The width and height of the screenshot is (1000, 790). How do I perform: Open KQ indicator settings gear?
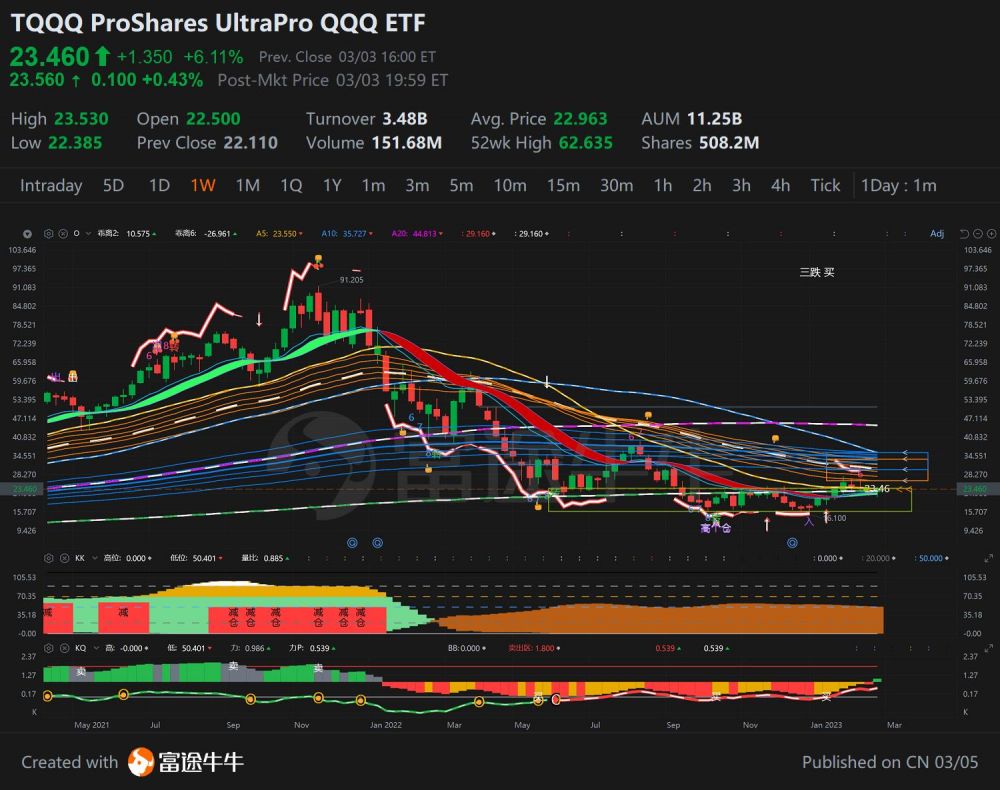coord(48,648)
